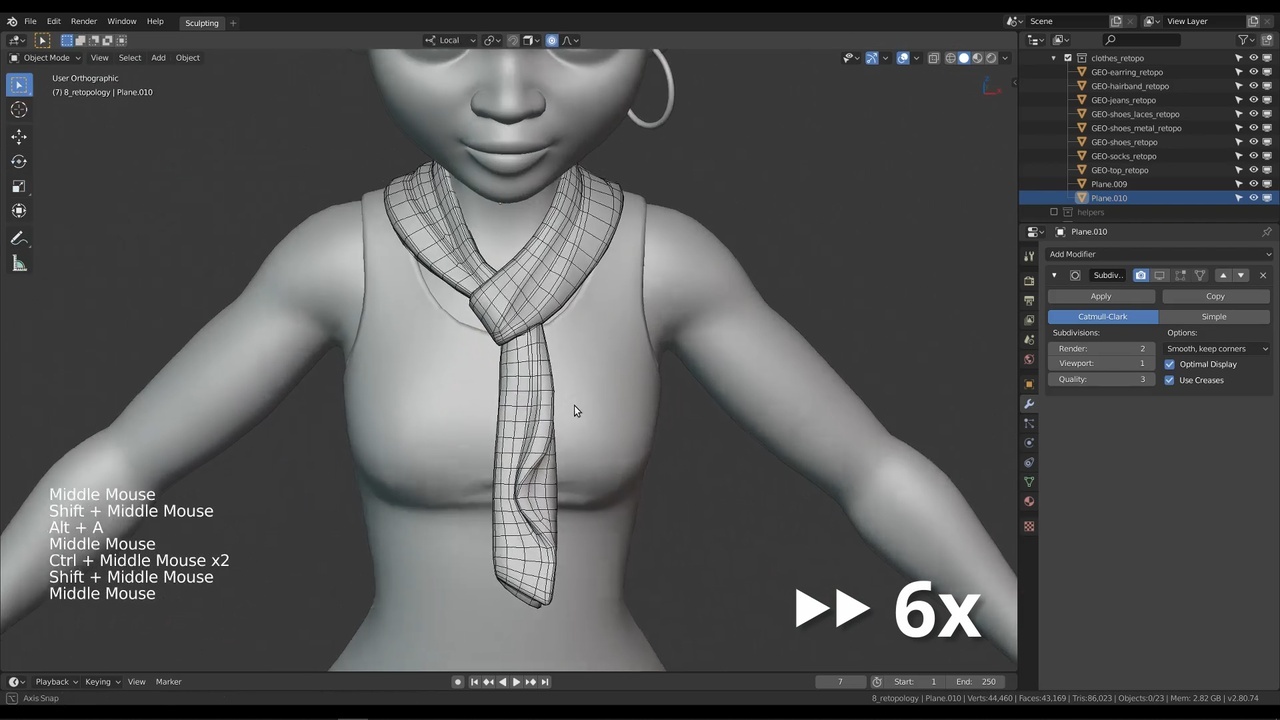Select the Scale tool
The image size is (1280, 720).
19,186
